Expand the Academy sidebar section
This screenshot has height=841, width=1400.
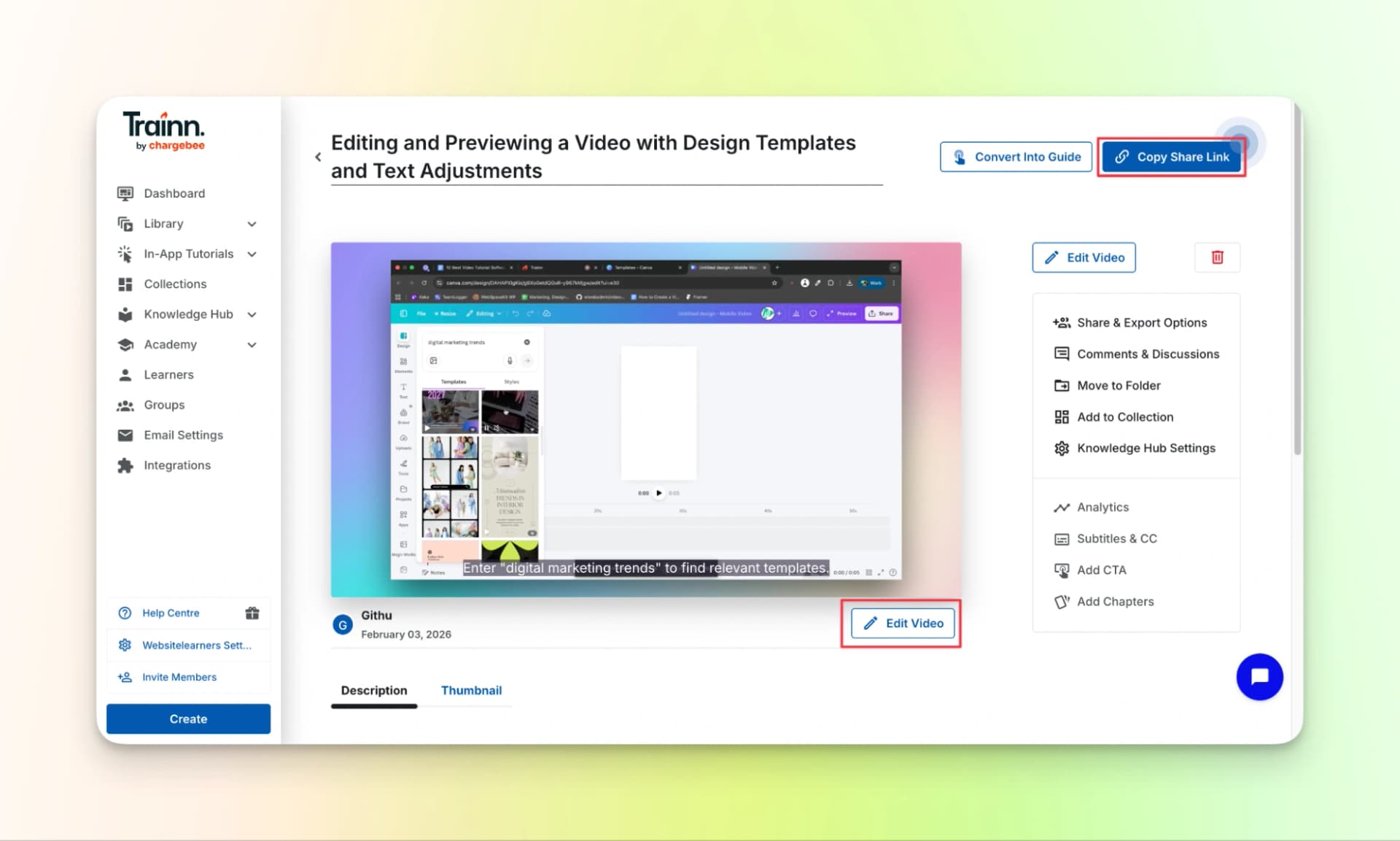point(252,344)
